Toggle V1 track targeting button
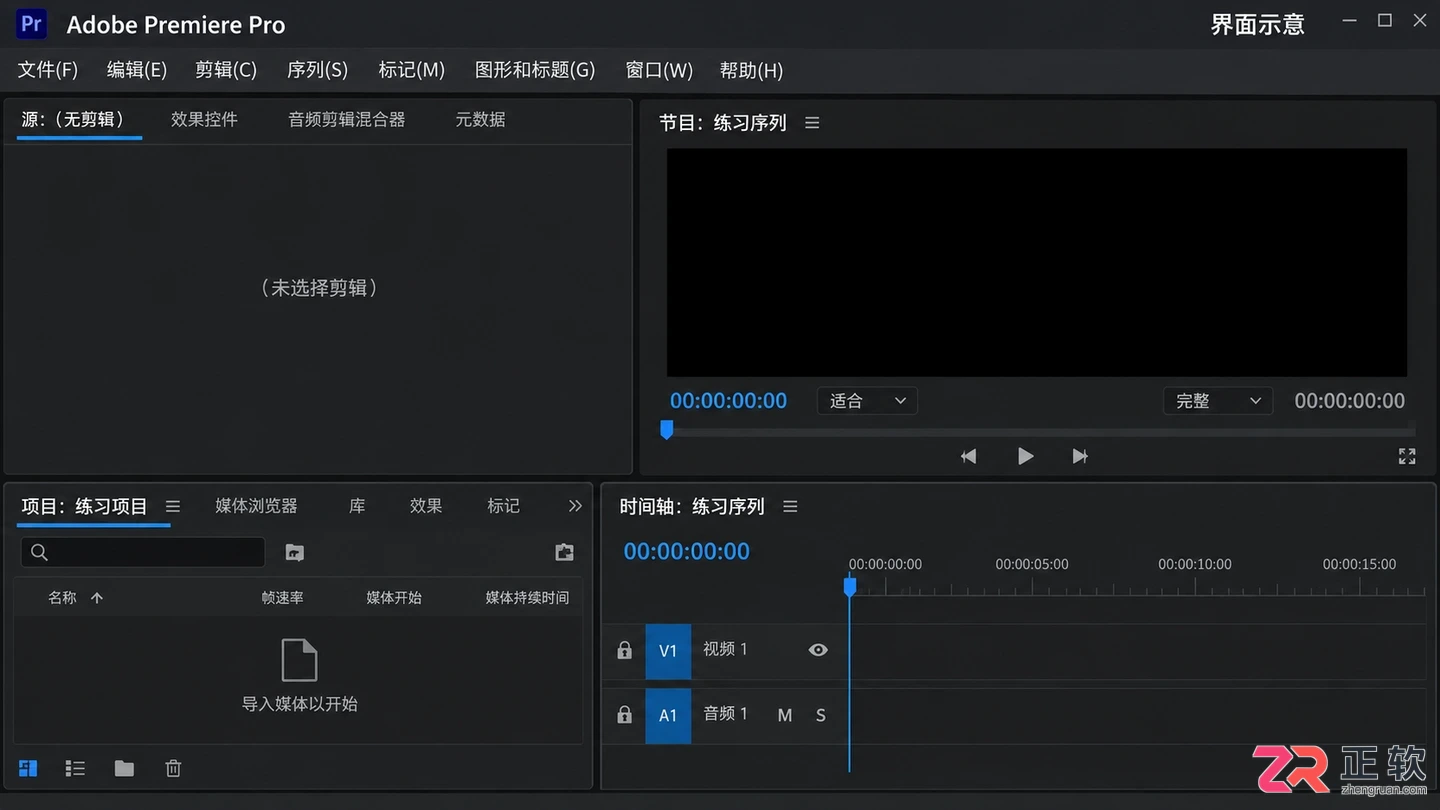This screenshot has width=1440, height=810. pyautogui.click(x=668, y=651)
